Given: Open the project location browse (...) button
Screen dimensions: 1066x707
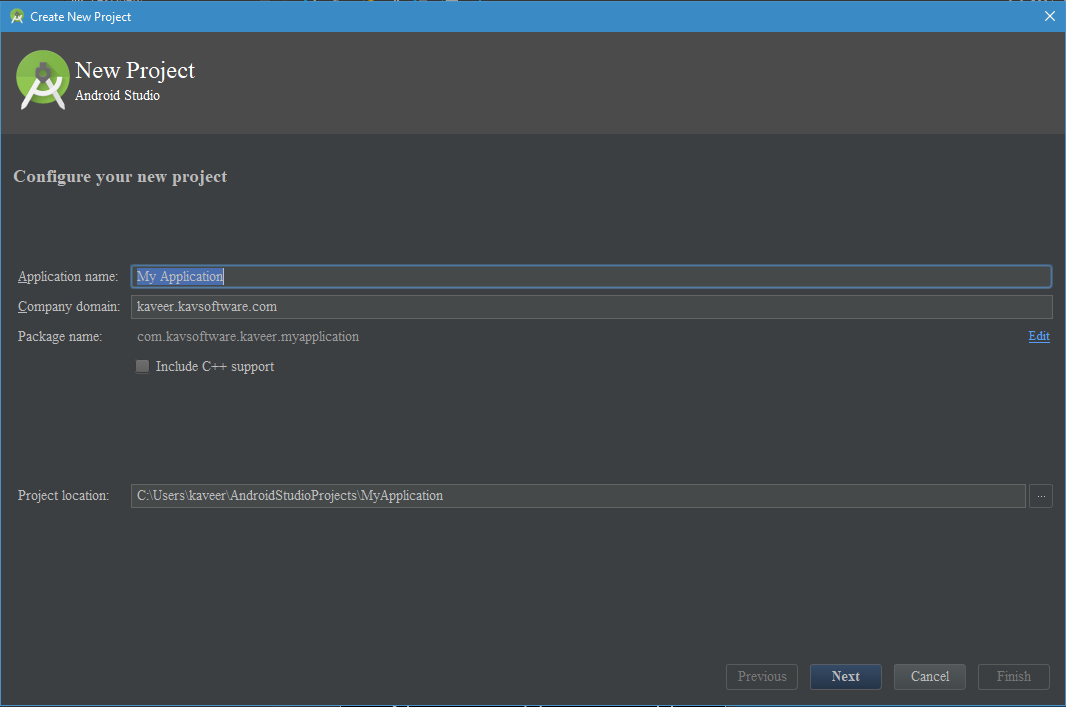Looking at the screenshot, I should tap(1040, 496).
